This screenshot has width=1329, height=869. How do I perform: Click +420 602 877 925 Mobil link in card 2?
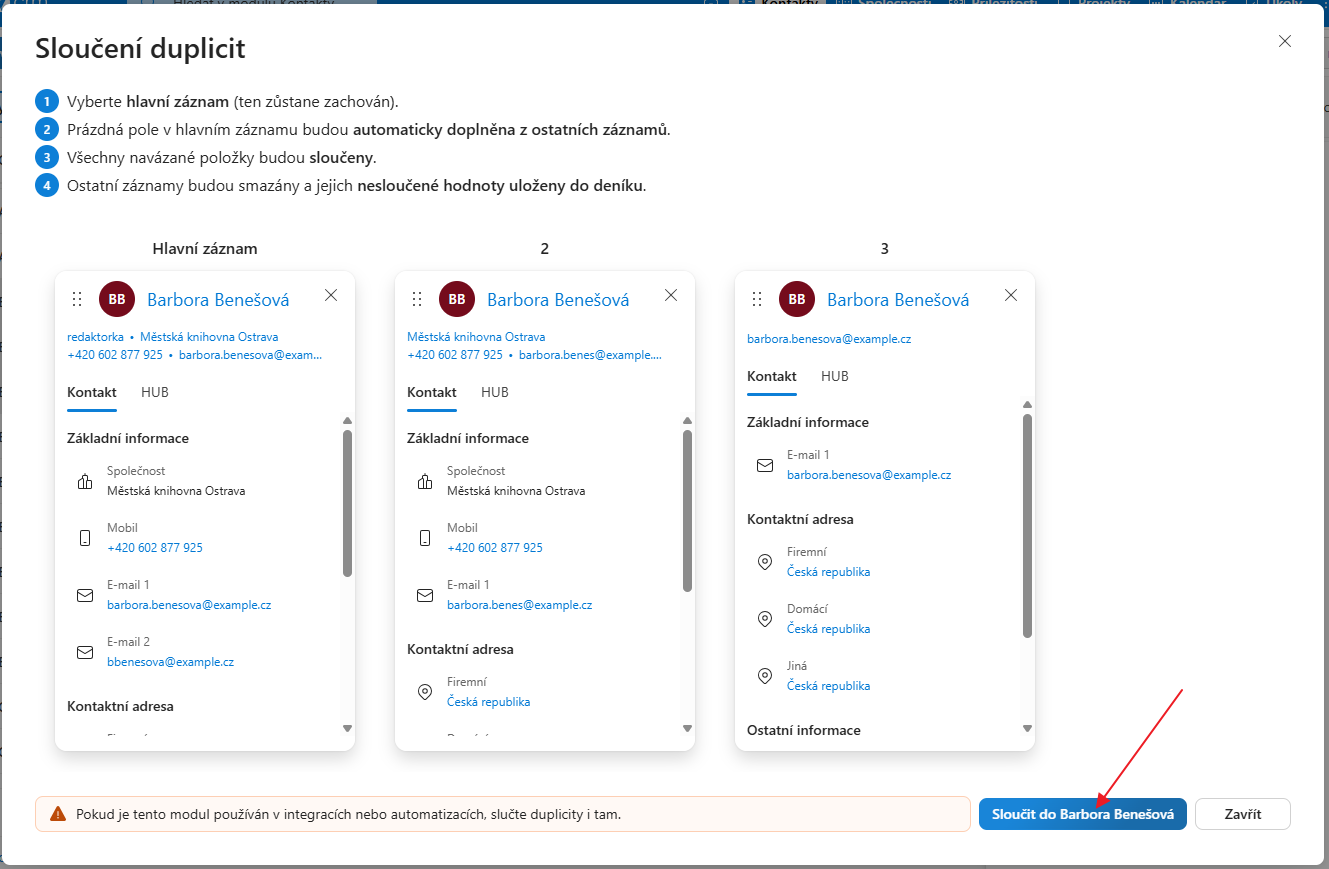495,548
